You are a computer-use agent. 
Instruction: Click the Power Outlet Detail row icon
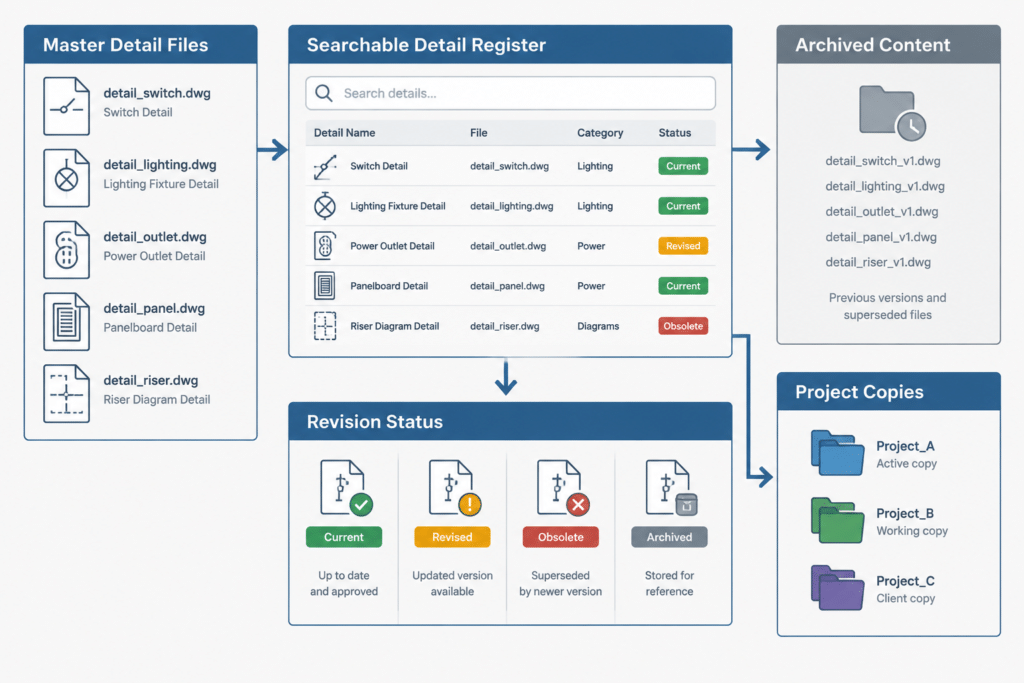325,246
